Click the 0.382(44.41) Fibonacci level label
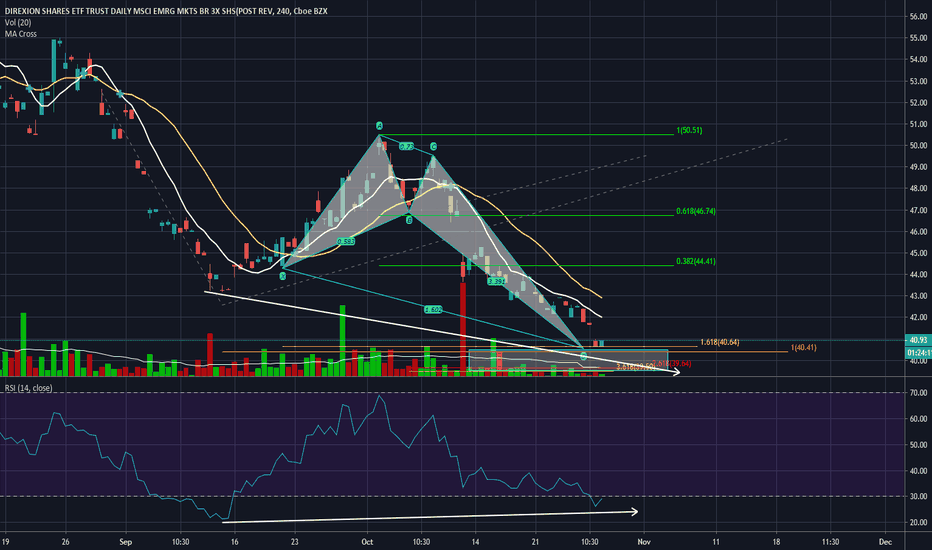Viewport: 932px width, 550px height. 695,261
